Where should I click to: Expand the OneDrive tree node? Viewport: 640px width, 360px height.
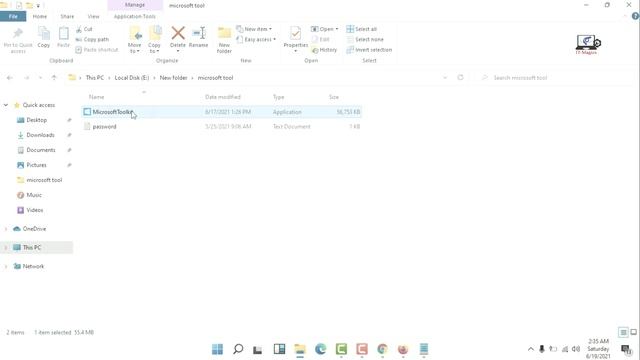[6, 229]
